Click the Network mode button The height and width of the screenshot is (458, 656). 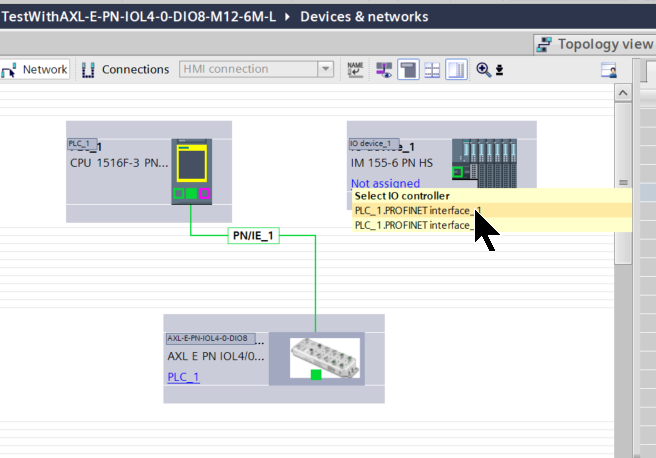click(x=35, y=70)
